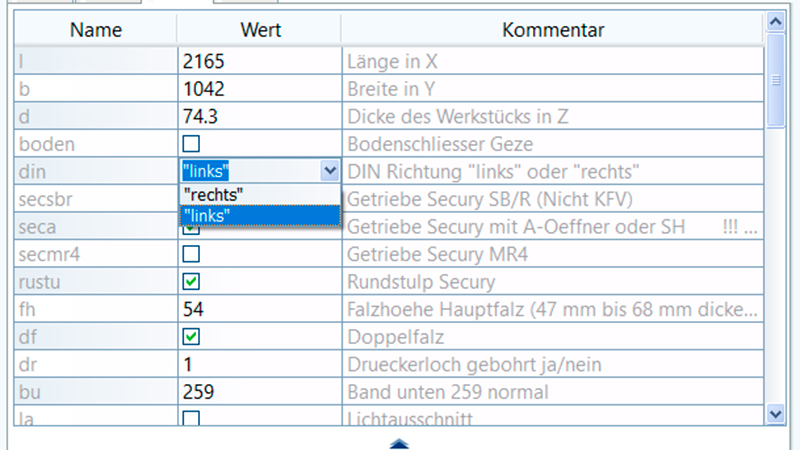This screenshot has width=800, height=450.
Task: Uncheck the rustu Rundstulp Secury checkbox
Action: click(191, 282)
